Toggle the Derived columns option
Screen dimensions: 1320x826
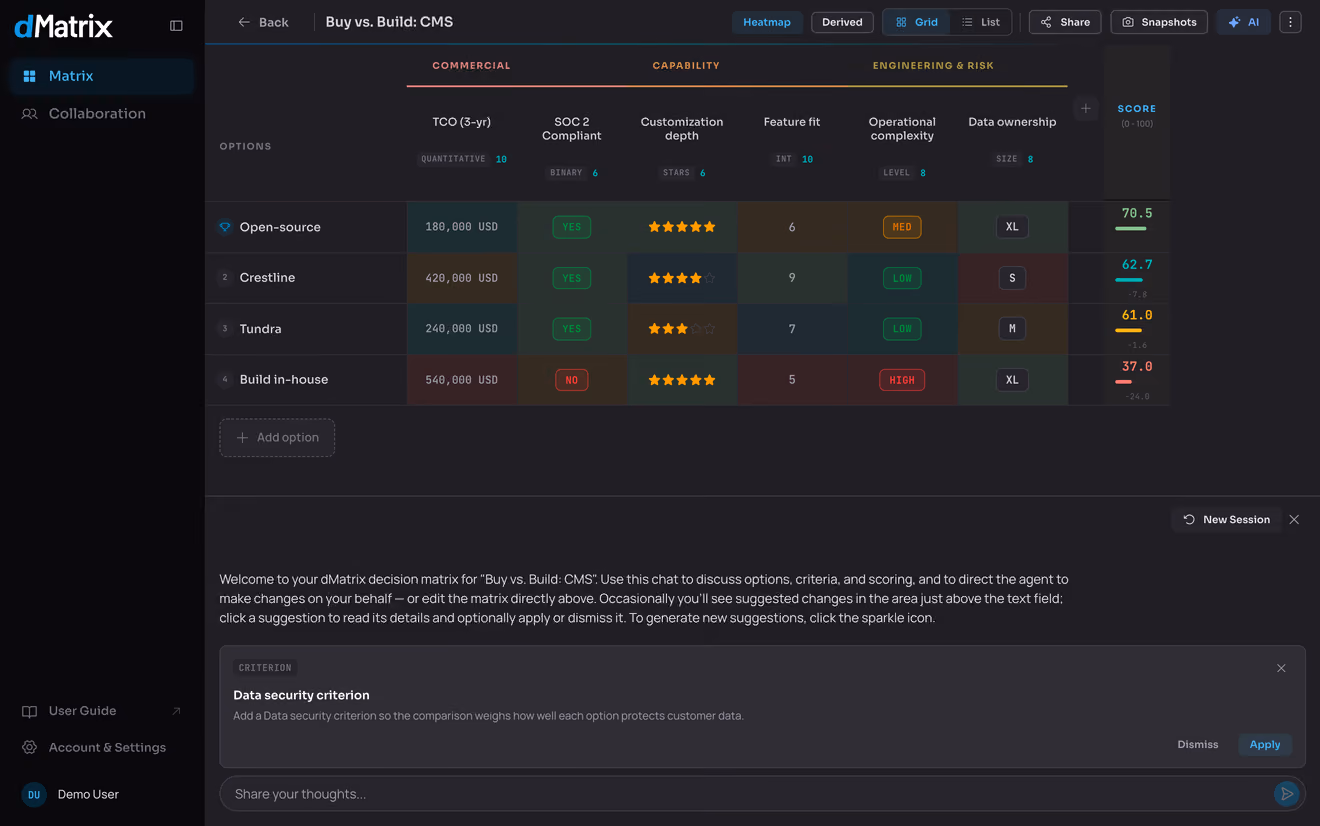pos(842,22)
